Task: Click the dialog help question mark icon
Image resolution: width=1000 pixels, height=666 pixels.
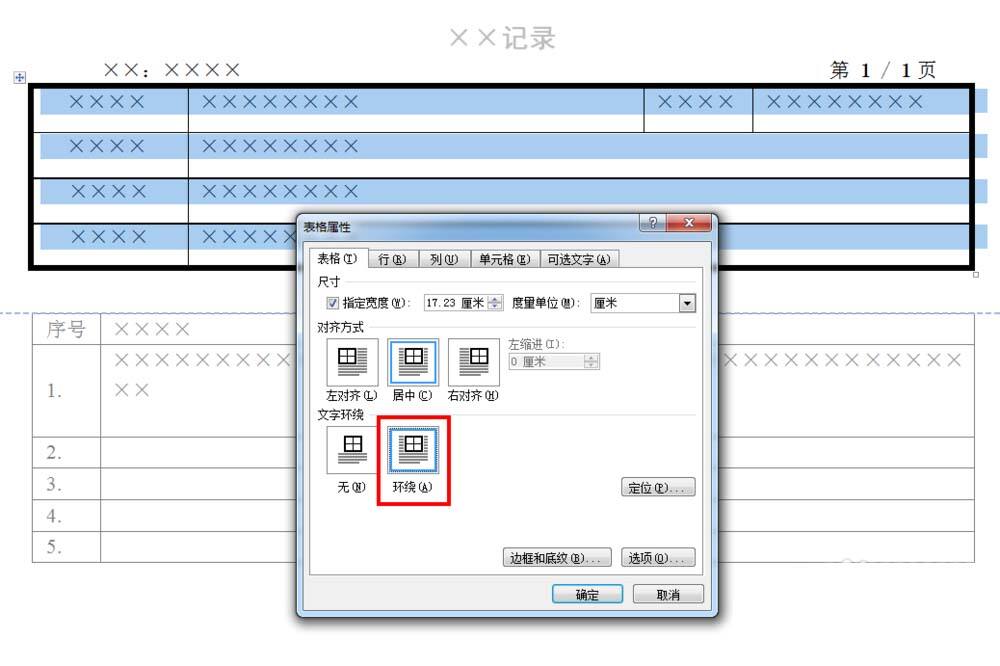Action: tap(651, 223)
